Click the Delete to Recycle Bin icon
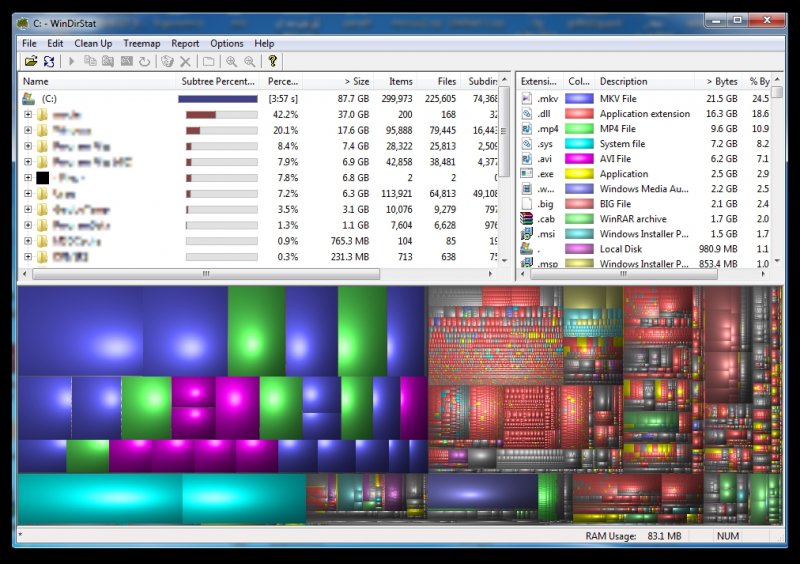 (x=167, y=61)
